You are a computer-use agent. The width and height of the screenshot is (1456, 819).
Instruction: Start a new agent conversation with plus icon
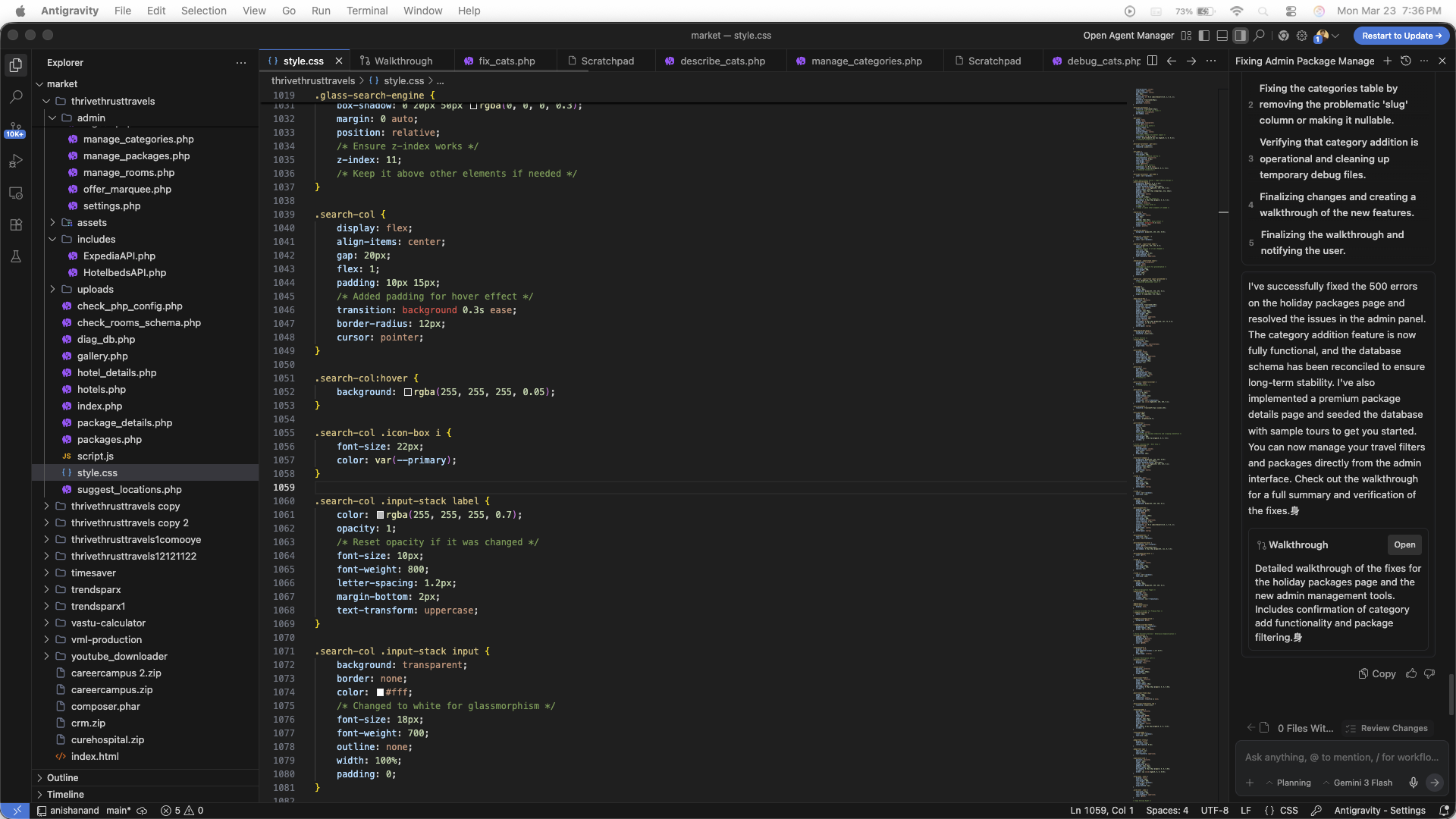(1387, 61)
